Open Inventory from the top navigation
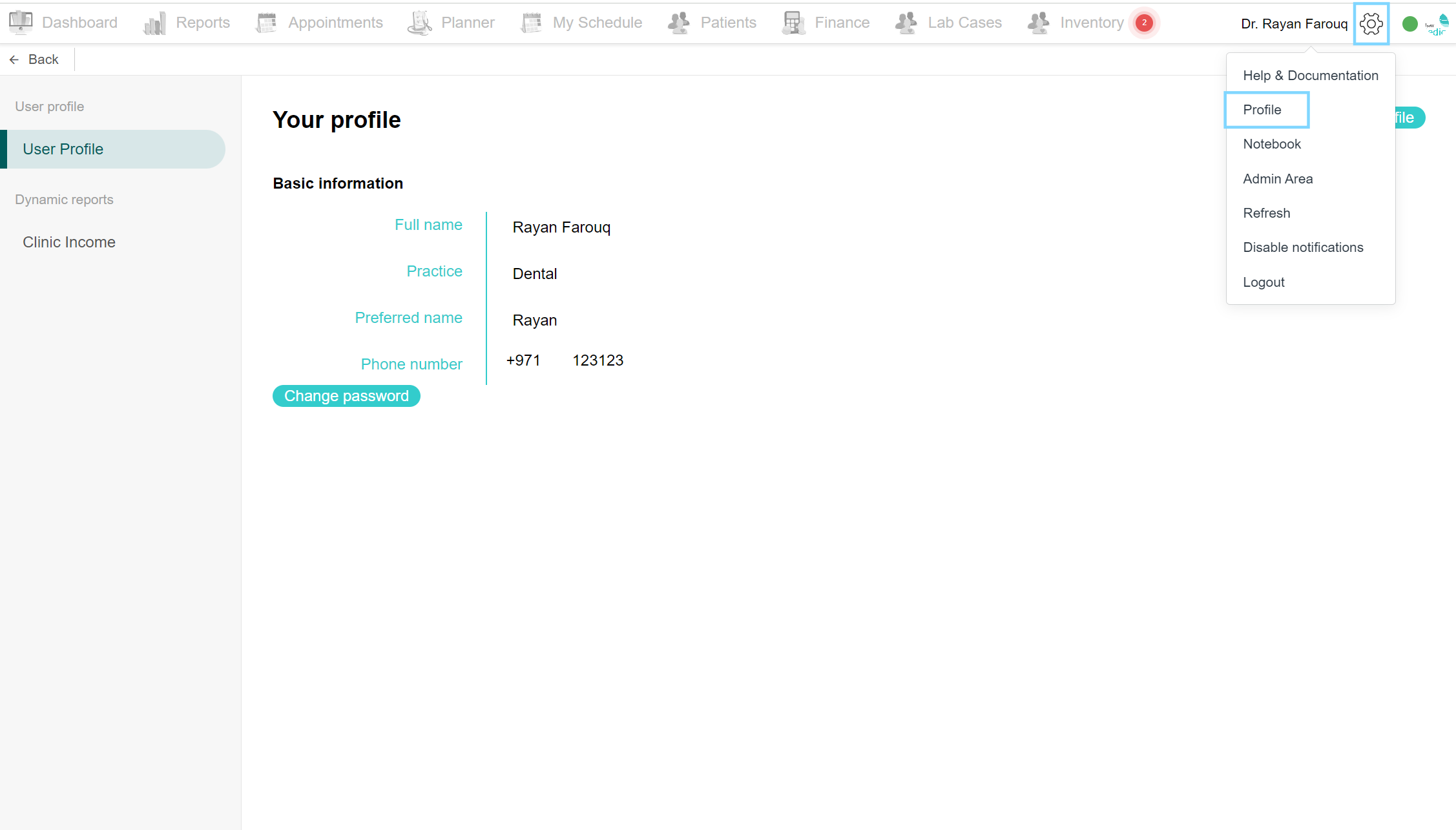Image resolution: width=1456 pixels, height=830 pixels. [1092, 23]
